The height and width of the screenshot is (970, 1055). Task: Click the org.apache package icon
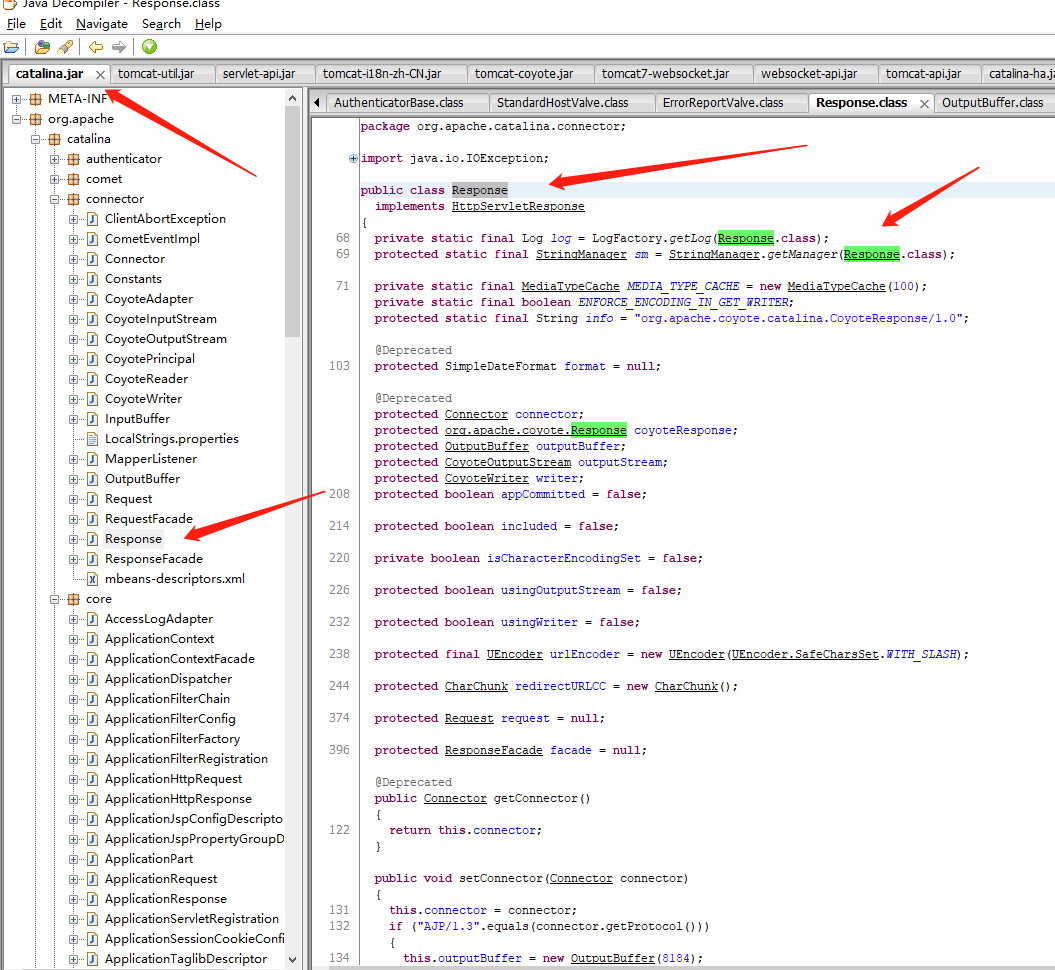coord(36,119)
